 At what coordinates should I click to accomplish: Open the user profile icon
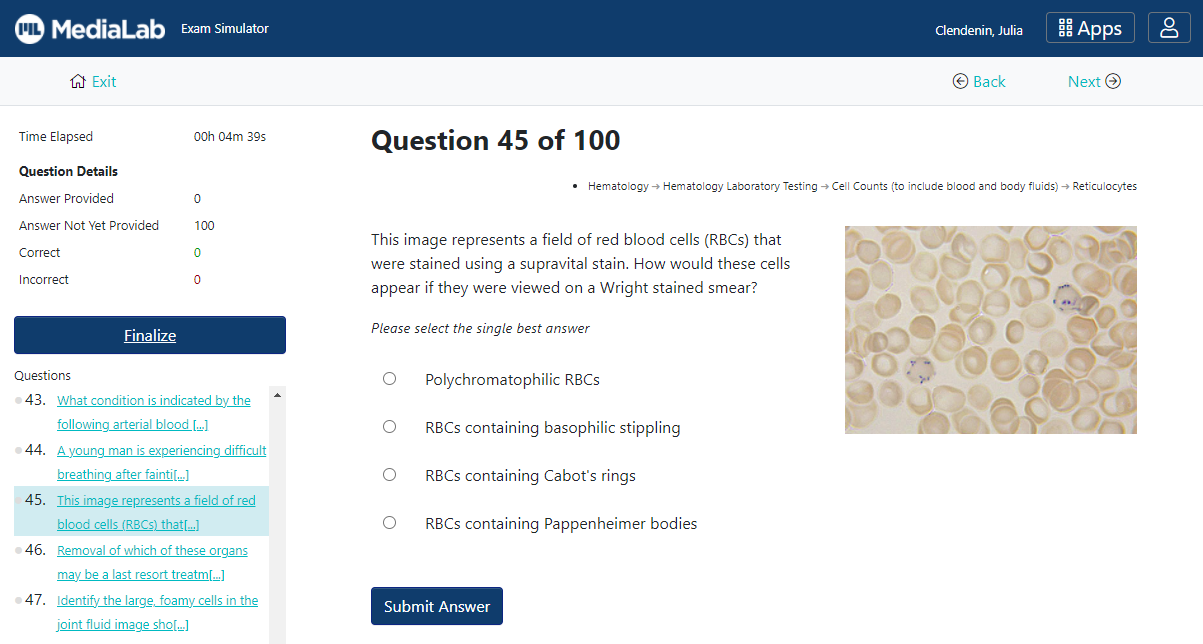(x=1168, y=28)
